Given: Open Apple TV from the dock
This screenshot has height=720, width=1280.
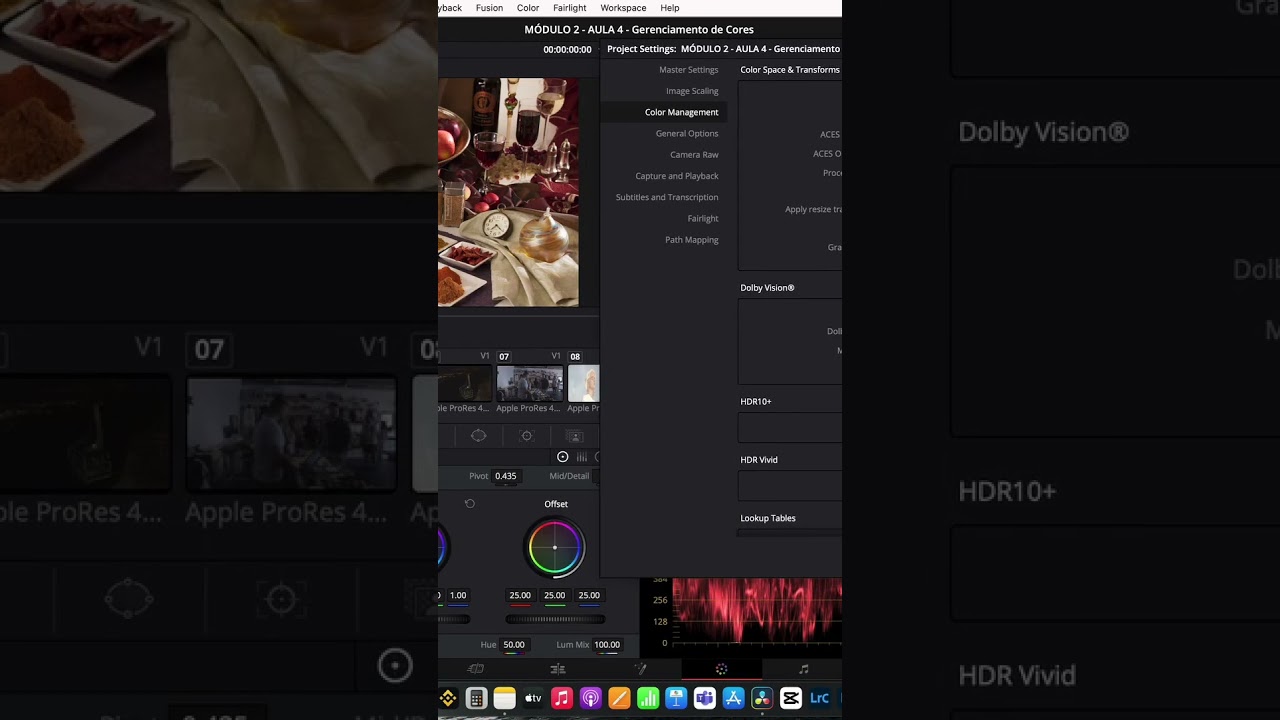Looking at the screenshot, I should pyautogui.click(x=533, y=698).
